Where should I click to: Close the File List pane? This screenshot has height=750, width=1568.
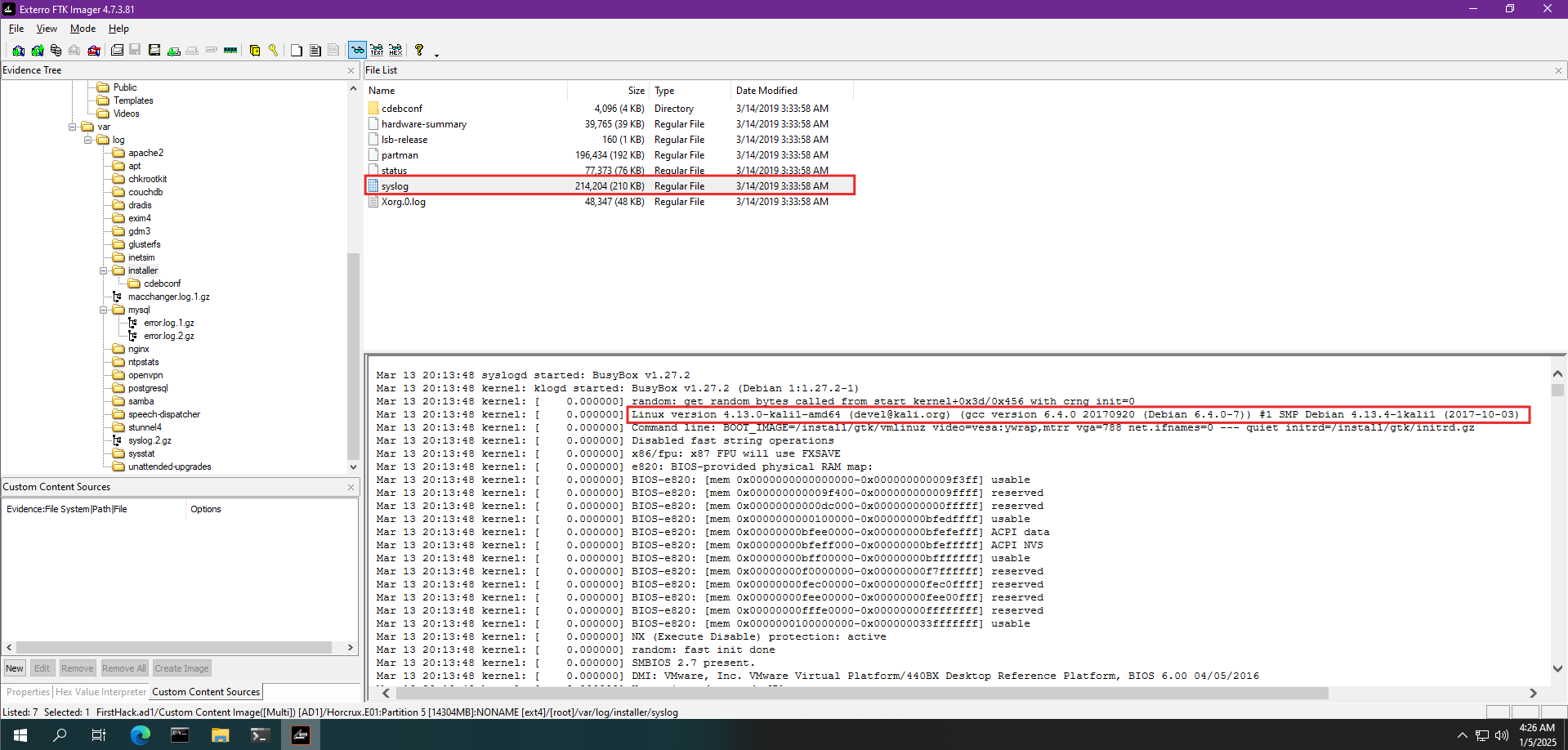[x=1558, y=71]
